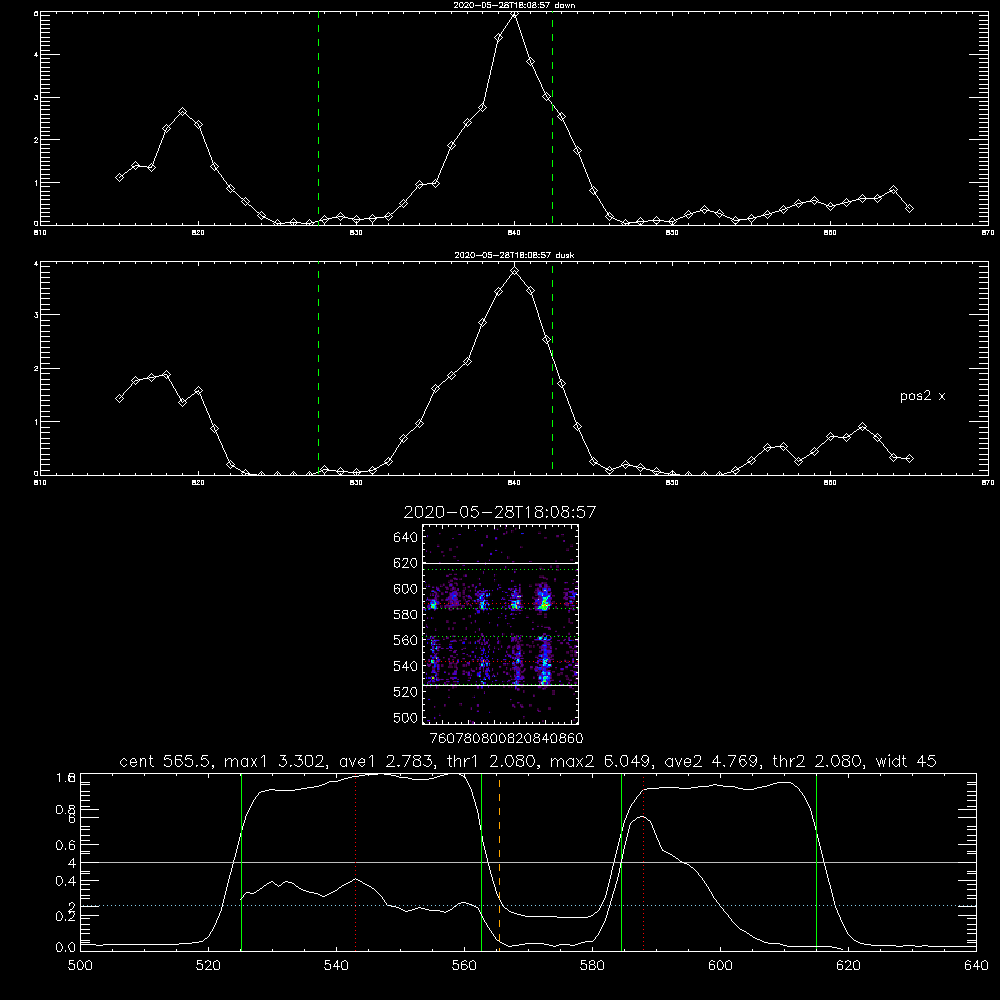Click the orange dashed center line in bottom plot
The height and width of the screenshot is (1000, 1000).
point(499,861)
